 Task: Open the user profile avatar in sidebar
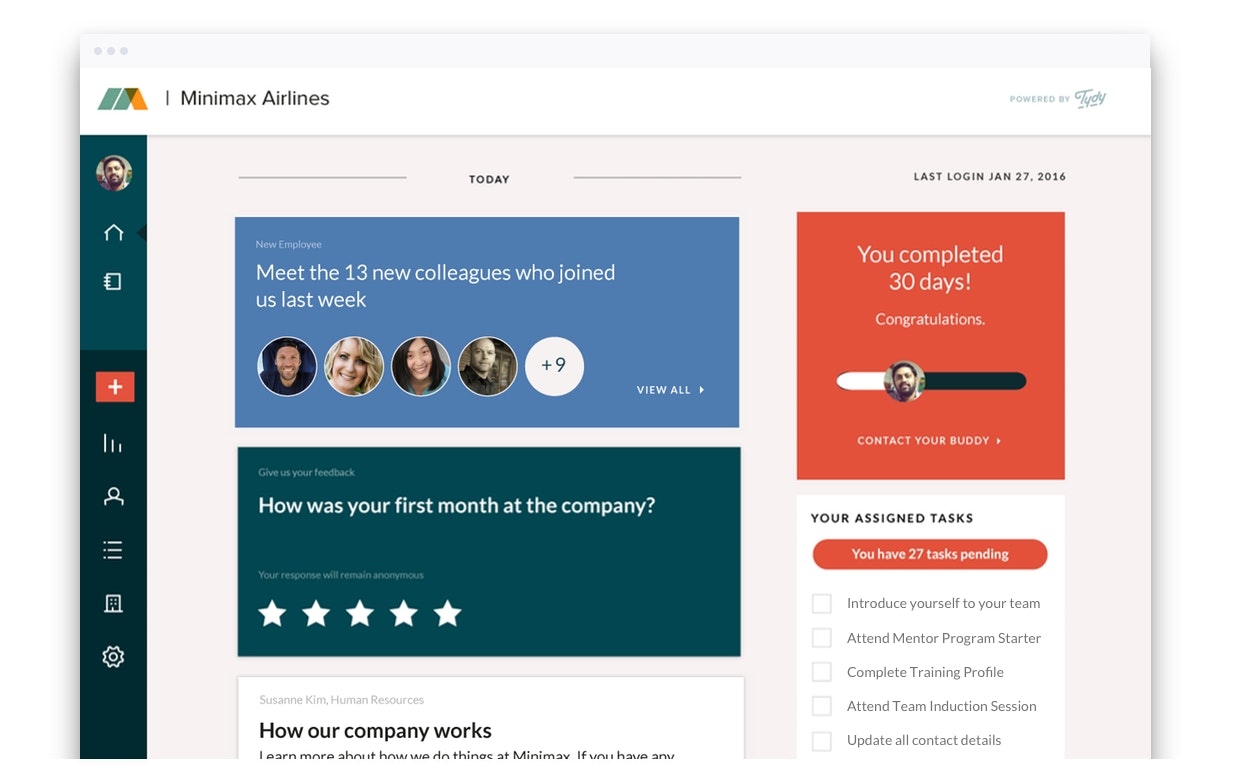pyautogui.click(x=114, y=173)
